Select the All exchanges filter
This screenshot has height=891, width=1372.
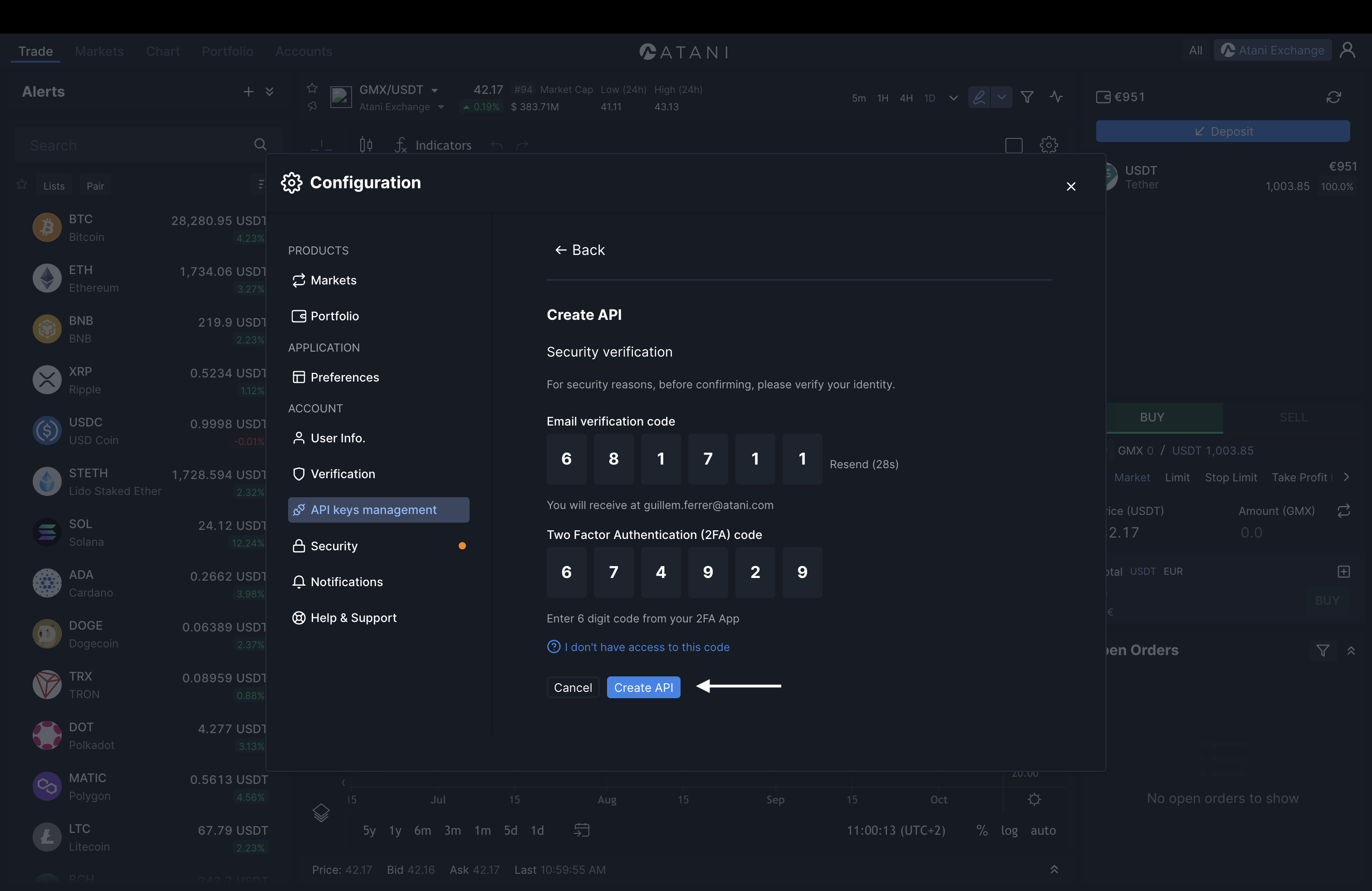(x=1196, y=50)
